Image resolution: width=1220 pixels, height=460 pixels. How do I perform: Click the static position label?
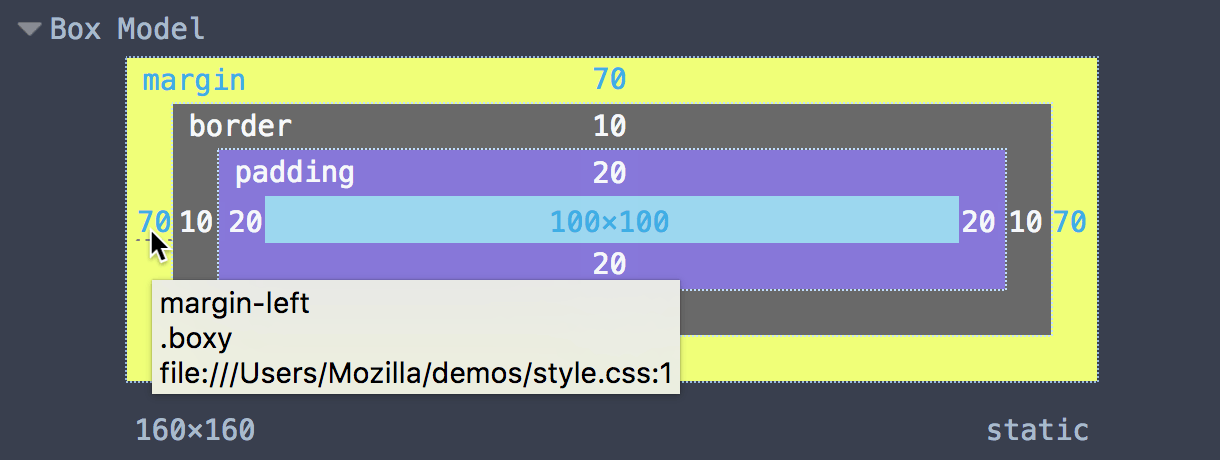(x=1037, y=431)
